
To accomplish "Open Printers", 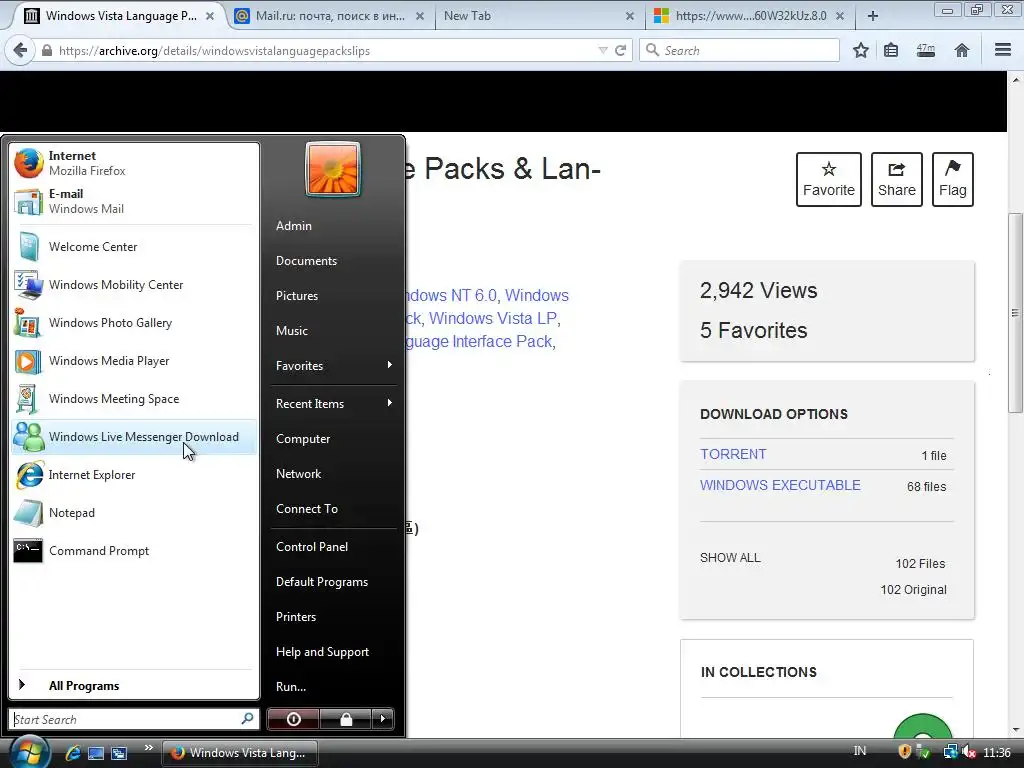I will click(333, 616).
